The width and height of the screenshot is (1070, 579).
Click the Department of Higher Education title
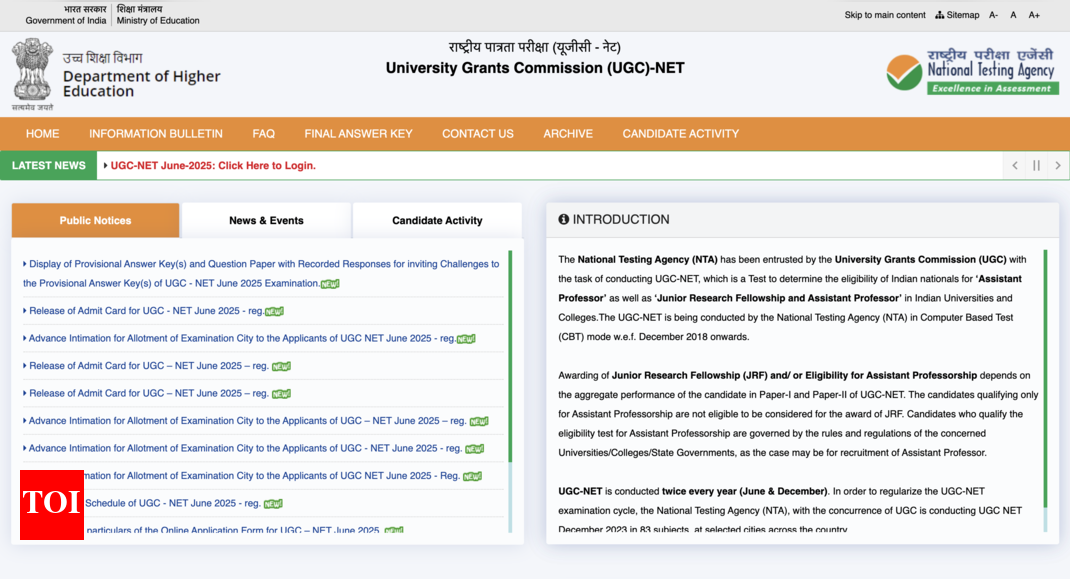click(x=141, y=83)
